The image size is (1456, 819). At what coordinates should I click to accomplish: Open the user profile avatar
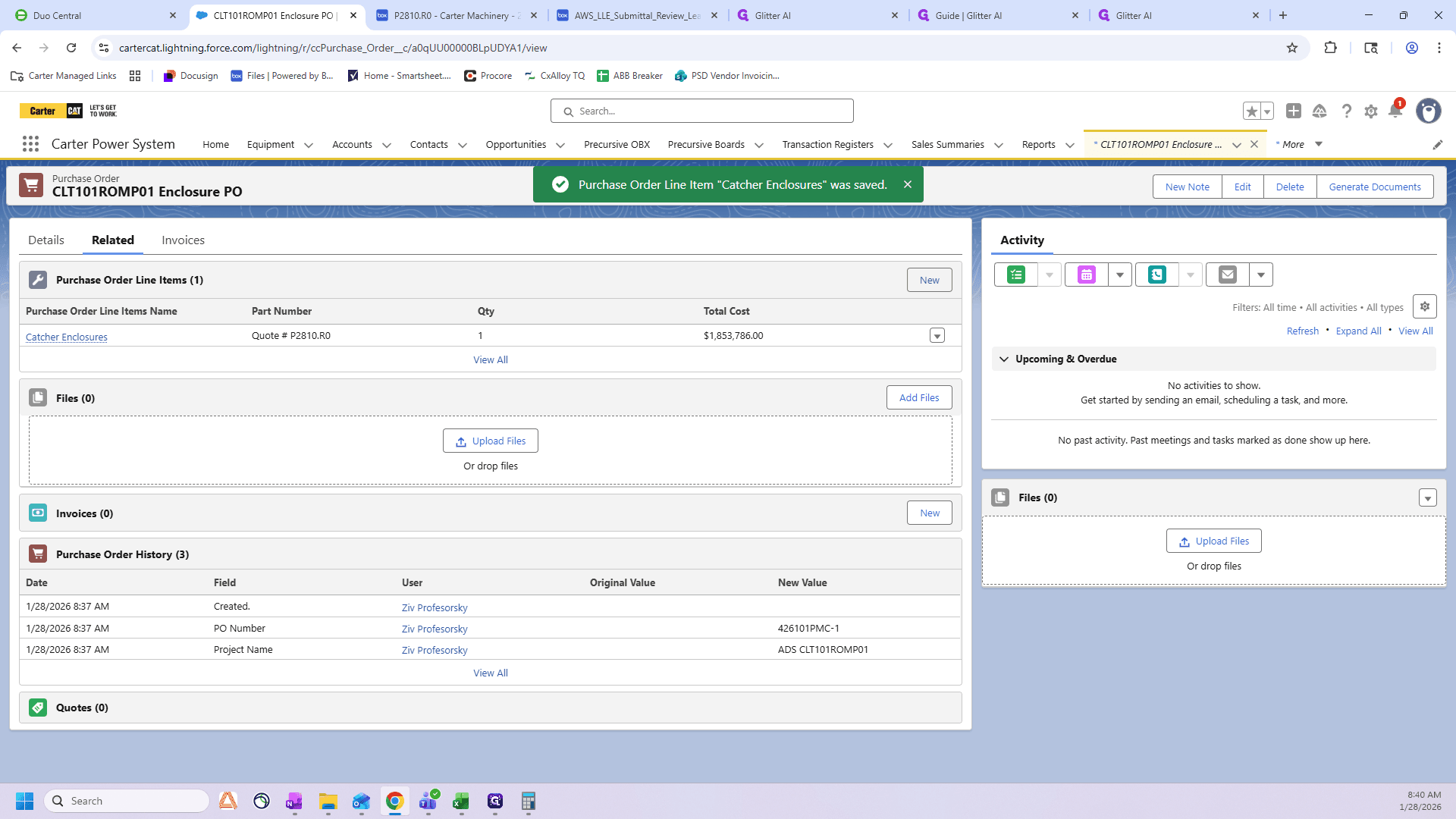(x=1429, y=111)
